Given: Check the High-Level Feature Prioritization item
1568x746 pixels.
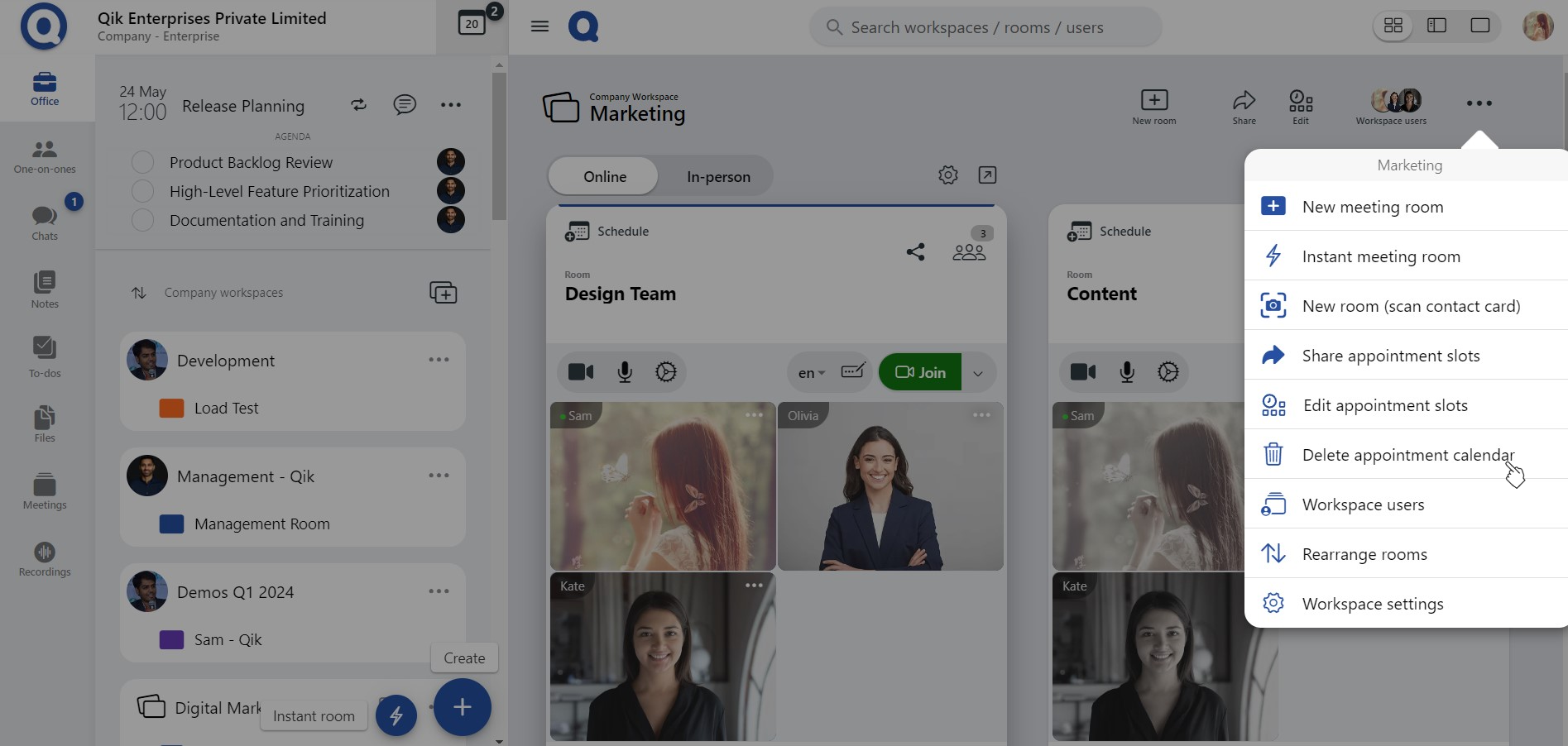Looking at the screenshot, I should (143, 191).
